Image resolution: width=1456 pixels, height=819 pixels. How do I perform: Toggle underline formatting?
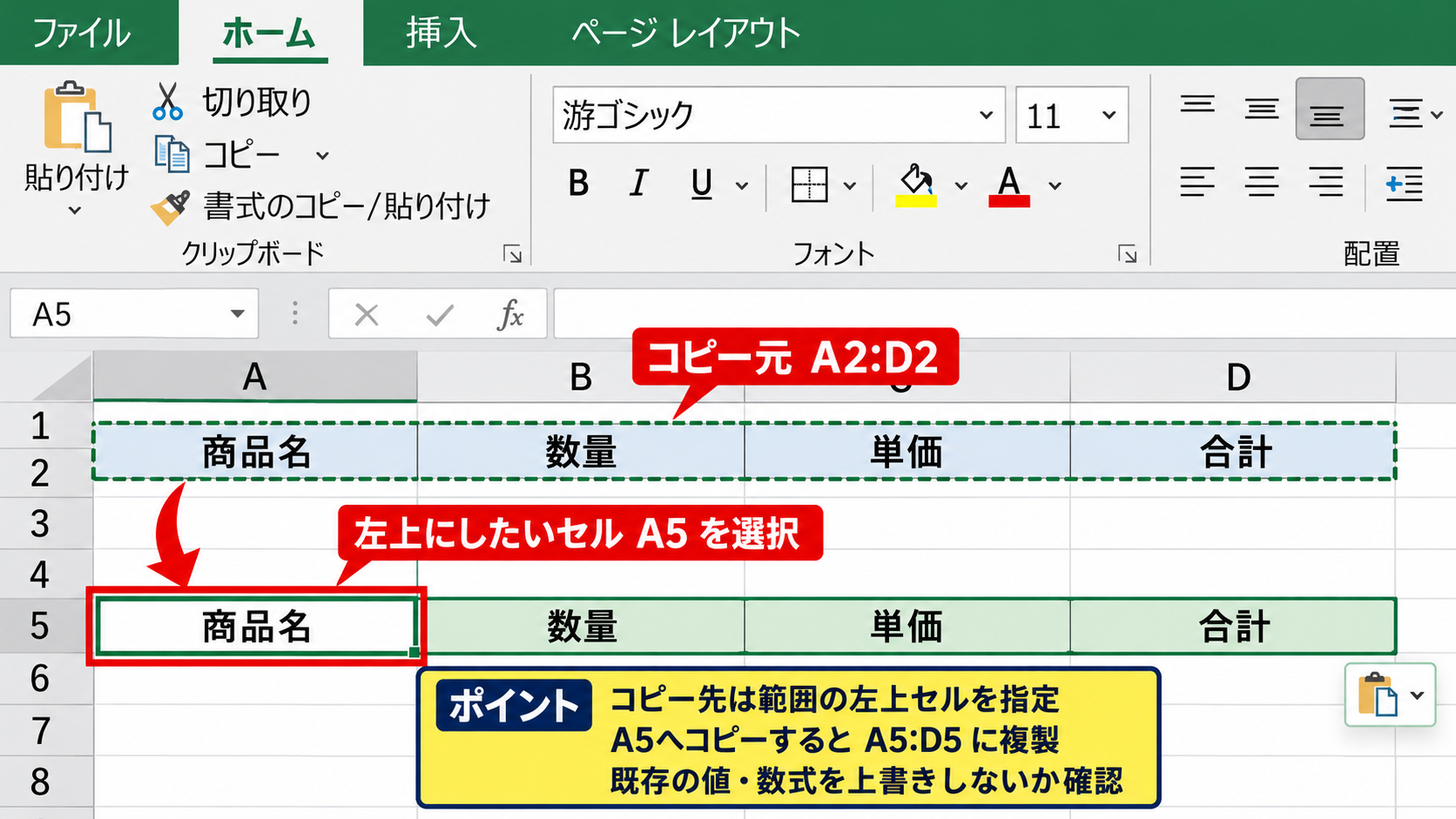701,184
